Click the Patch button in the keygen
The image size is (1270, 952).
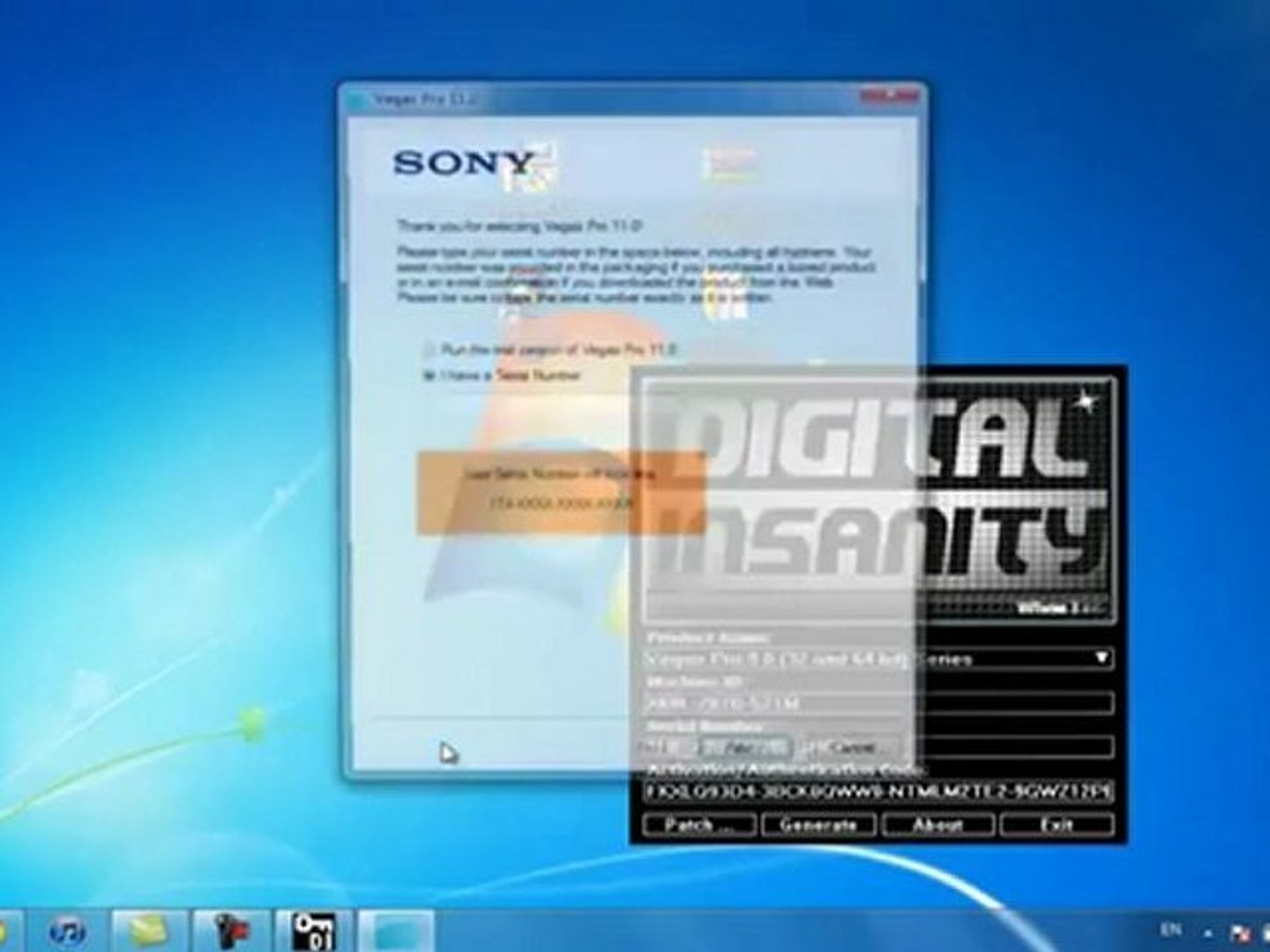[x=698, y=824]
